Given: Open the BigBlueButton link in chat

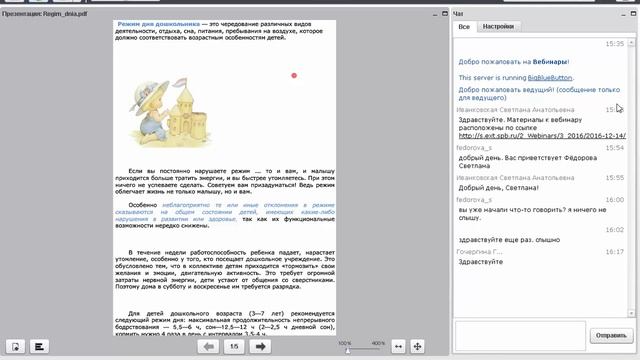Looking at the screenshot, I should (x=550, y=78).
